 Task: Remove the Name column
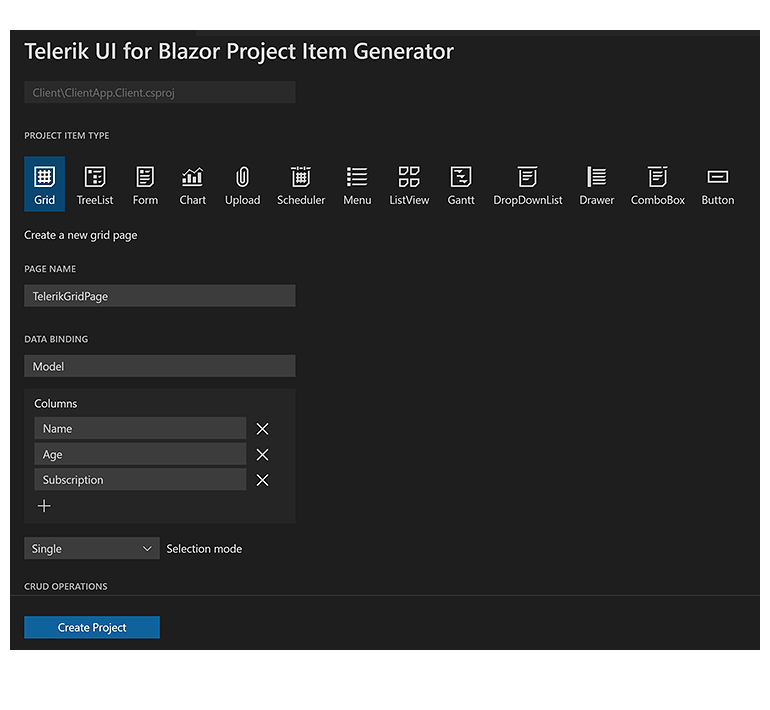pyautogui.click(x=262, y=429)
